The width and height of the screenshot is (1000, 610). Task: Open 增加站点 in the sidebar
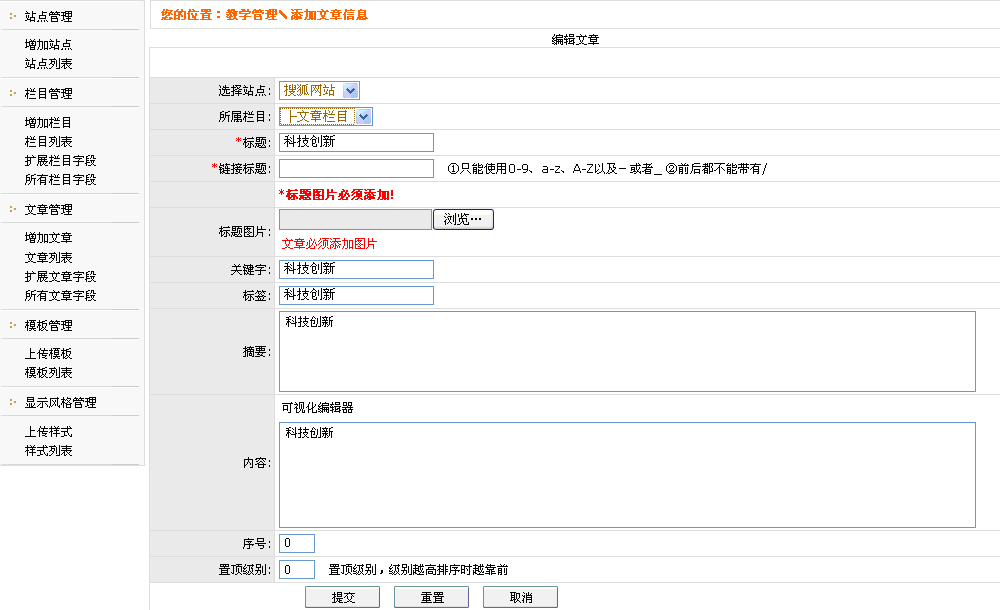48,45
